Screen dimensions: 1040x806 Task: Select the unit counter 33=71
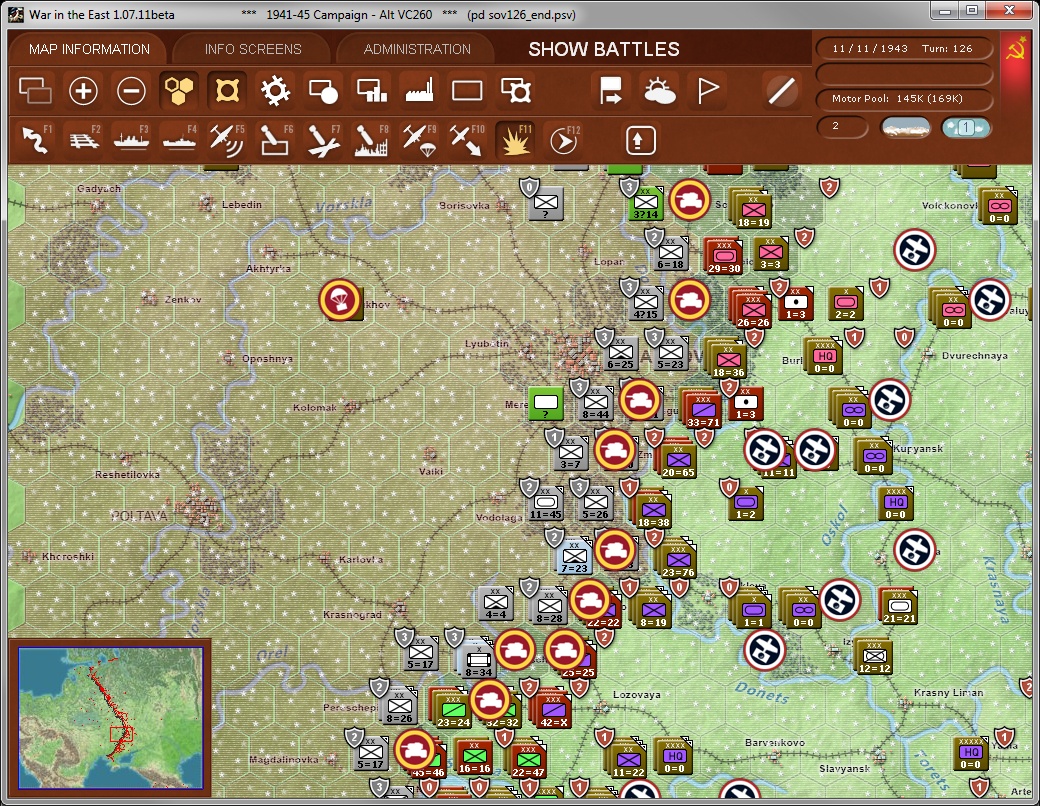coord(702,410)
